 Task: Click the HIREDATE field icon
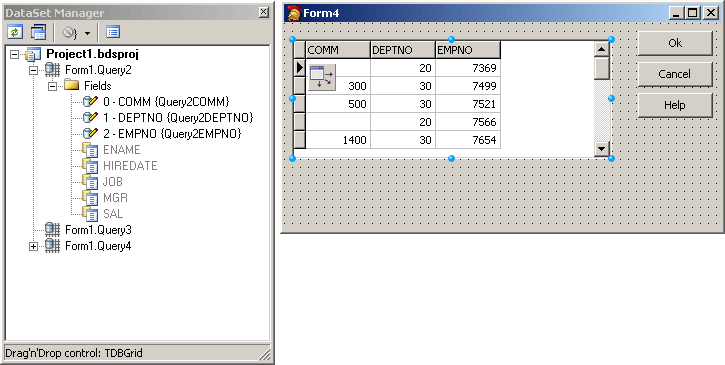(90, 166)
